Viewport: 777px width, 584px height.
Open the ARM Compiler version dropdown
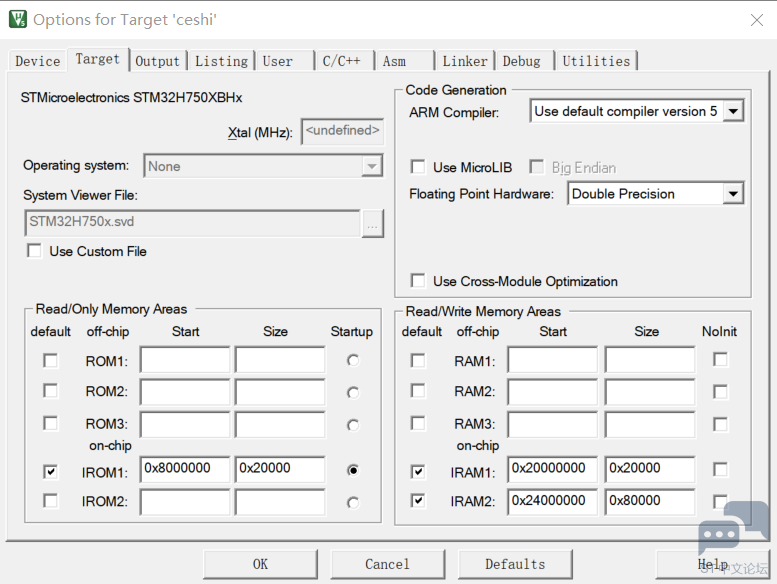pyautogui.click(x=733, y=111)
